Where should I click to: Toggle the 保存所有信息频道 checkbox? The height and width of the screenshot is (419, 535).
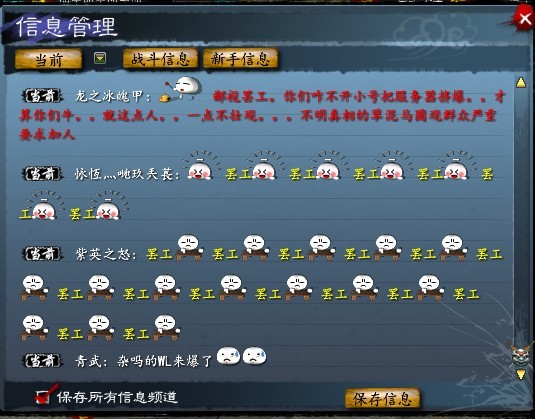[43, 396]
